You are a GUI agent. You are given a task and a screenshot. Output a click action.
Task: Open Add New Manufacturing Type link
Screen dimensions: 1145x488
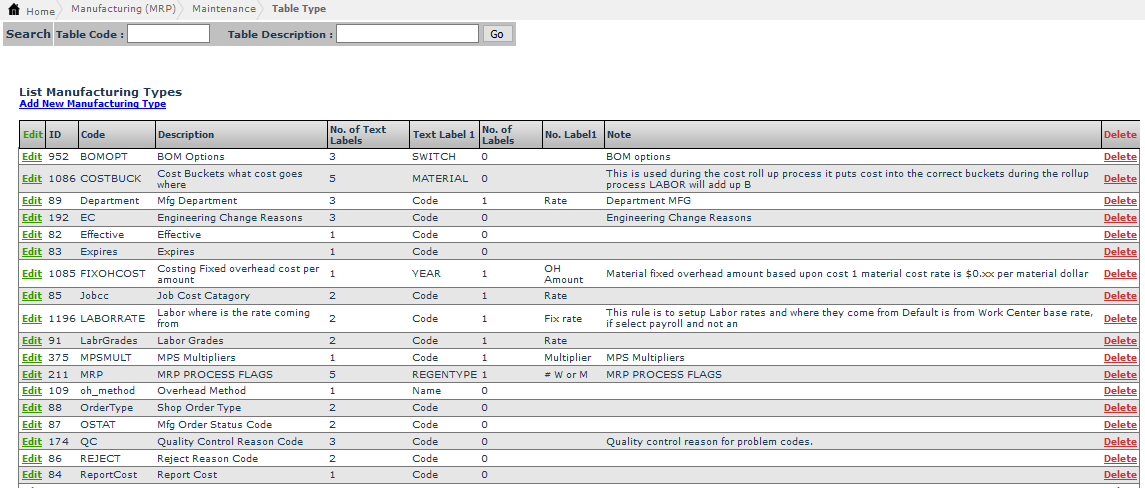click(x=92, y=104)
